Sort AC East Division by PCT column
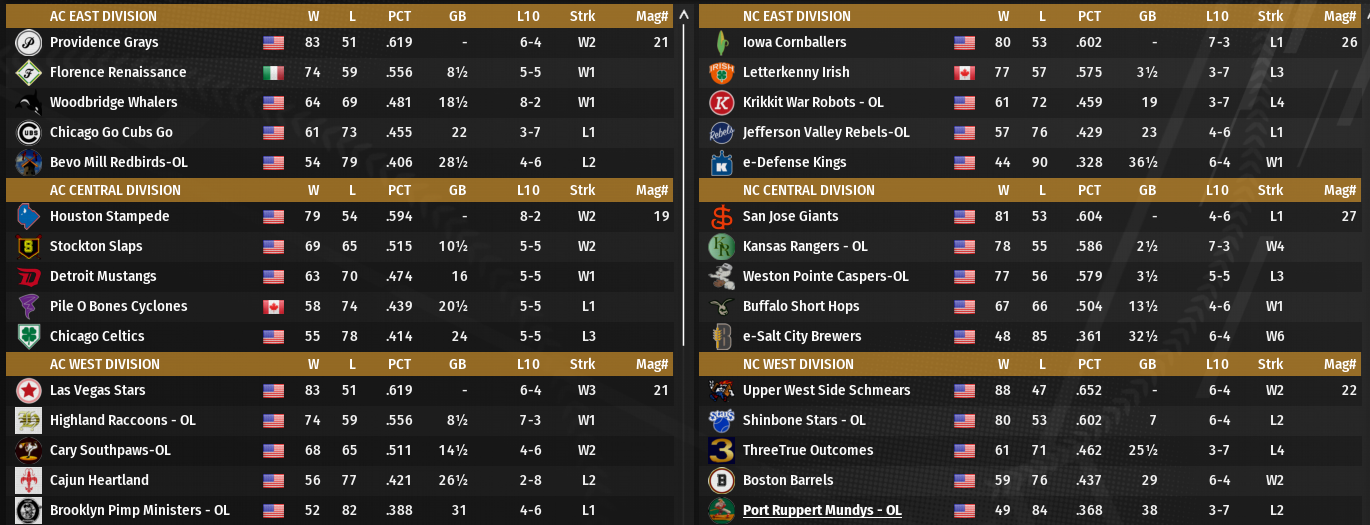1370x525 pixels. 400,16
